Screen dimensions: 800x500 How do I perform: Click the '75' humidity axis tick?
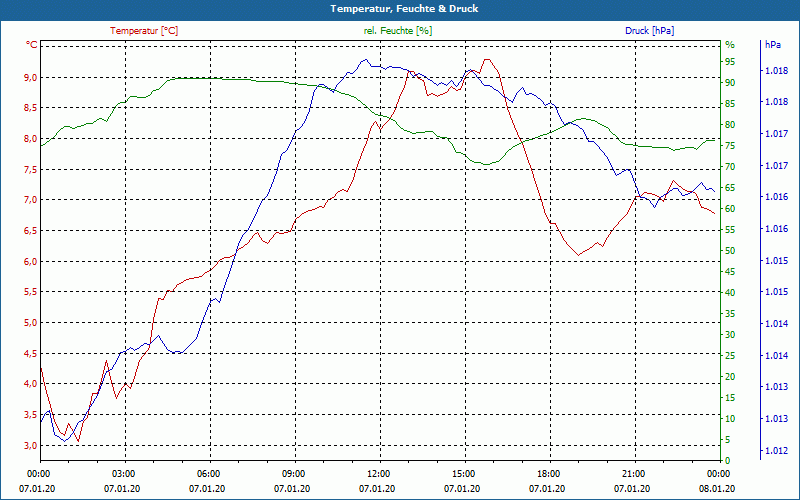pyautogui.click(x=730, y=146)
